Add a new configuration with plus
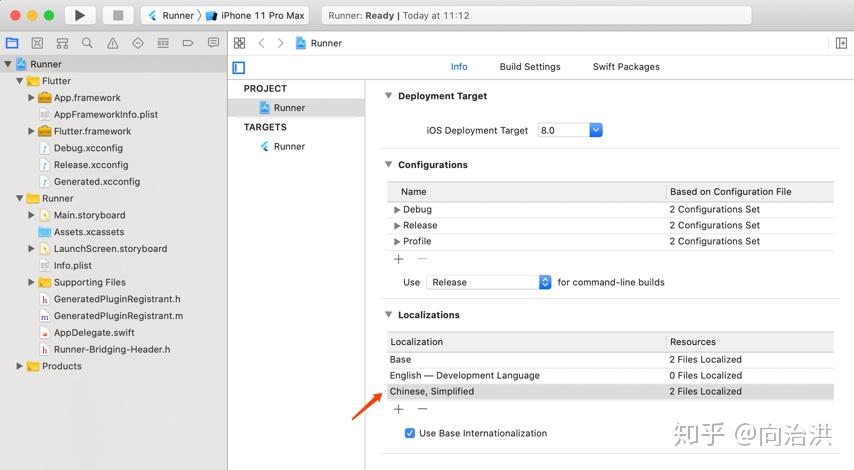The height and width of the screenshot is (470, 854). pyautogui.click(x=399, y=259)
